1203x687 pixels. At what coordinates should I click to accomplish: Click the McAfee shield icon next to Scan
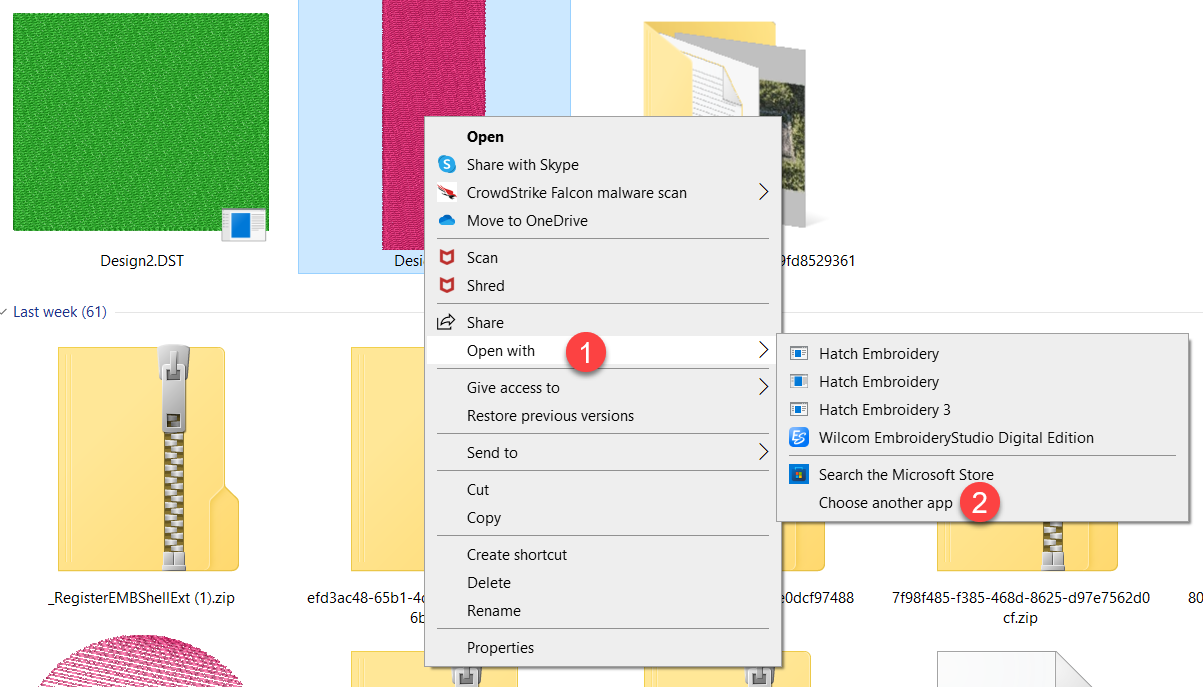point(447,258)
